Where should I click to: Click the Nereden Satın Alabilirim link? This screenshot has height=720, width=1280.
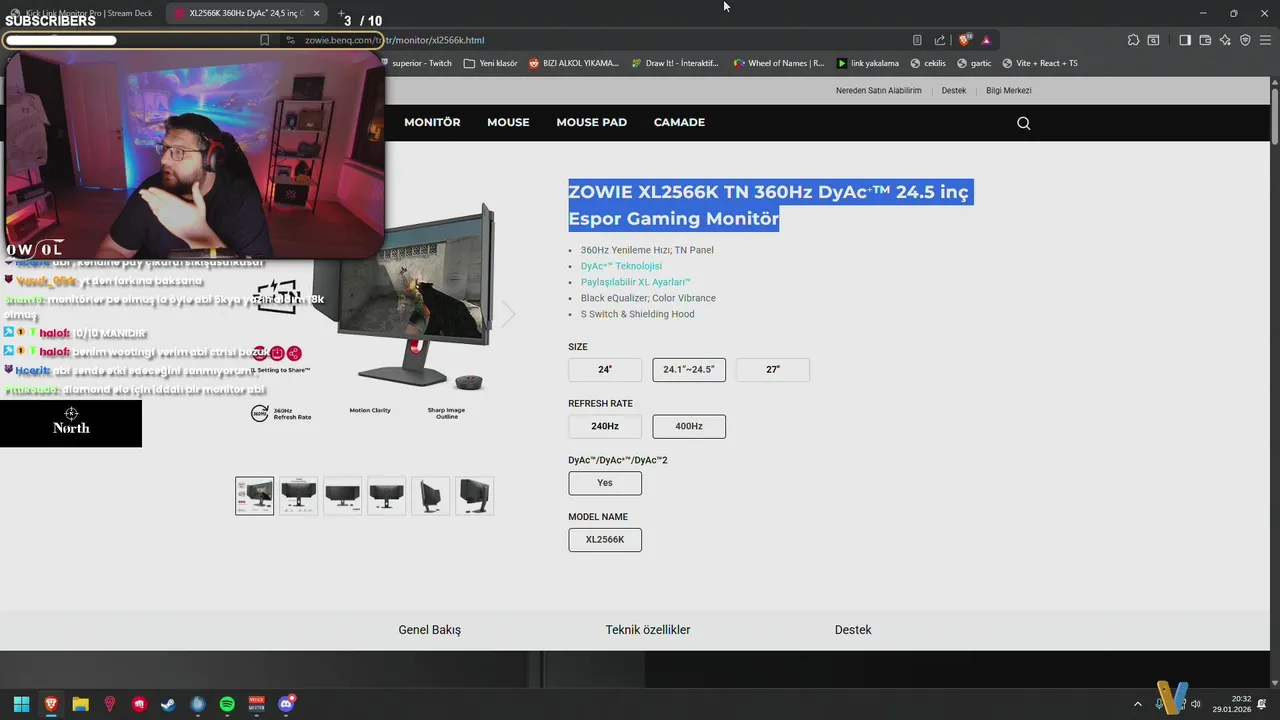click(879, 90)
